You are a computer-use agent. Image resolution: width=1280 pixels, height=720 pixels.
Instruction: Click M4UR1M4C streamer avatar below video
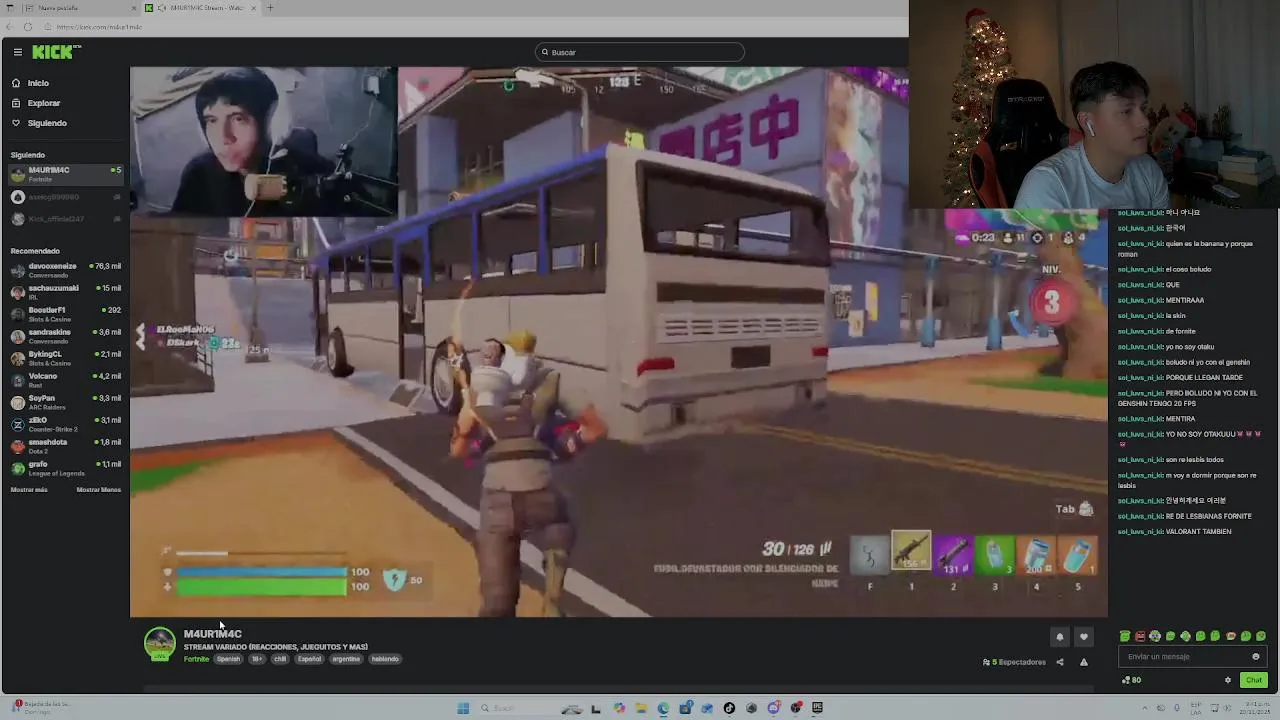(x=160, y=644)
